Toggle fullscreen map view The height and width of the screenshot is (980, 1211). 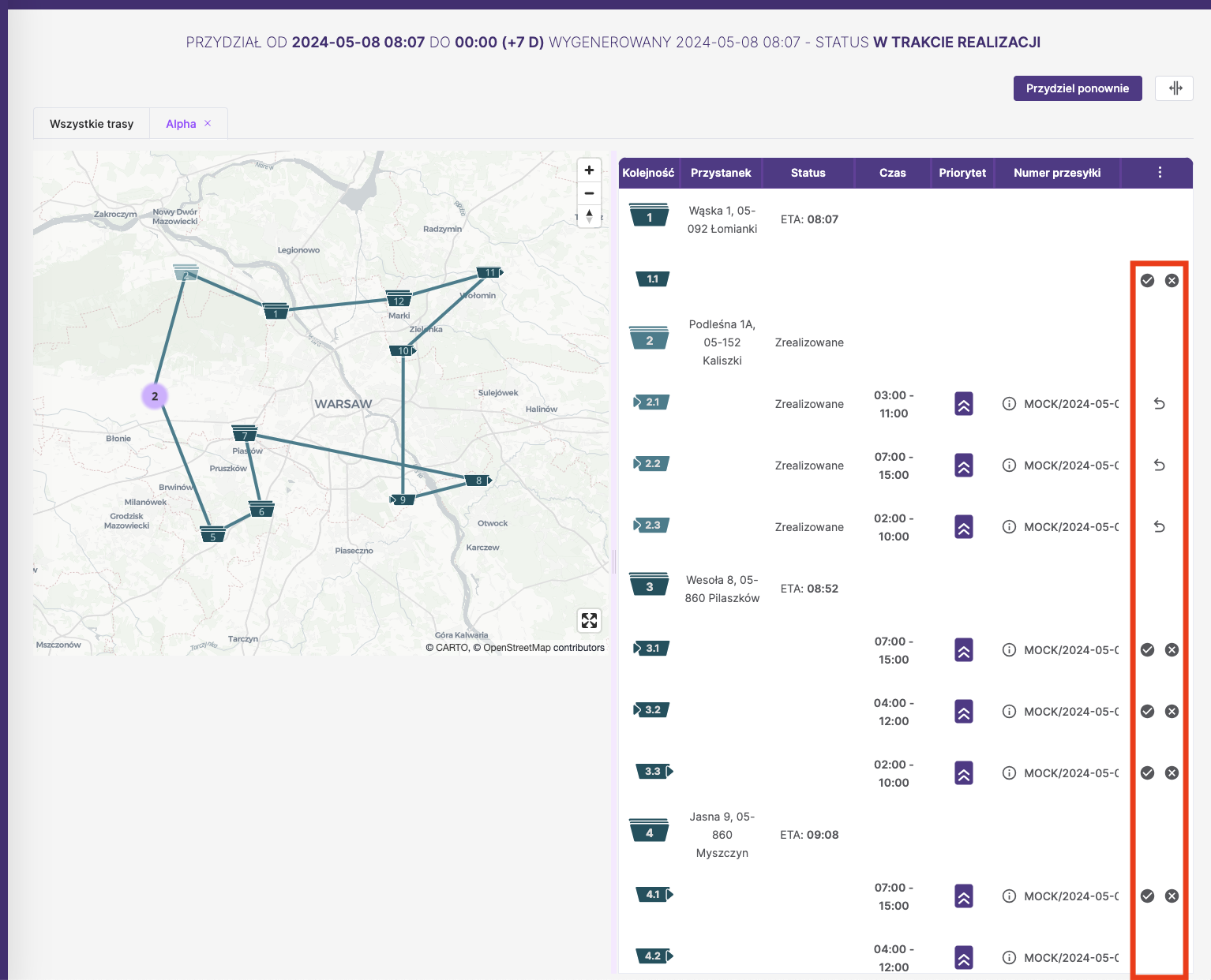pos(589,620)
